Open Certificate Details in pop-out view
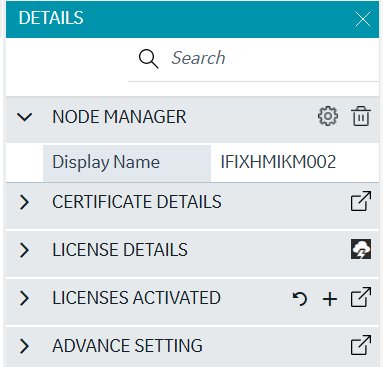383x367 pixels. point(361,201)
